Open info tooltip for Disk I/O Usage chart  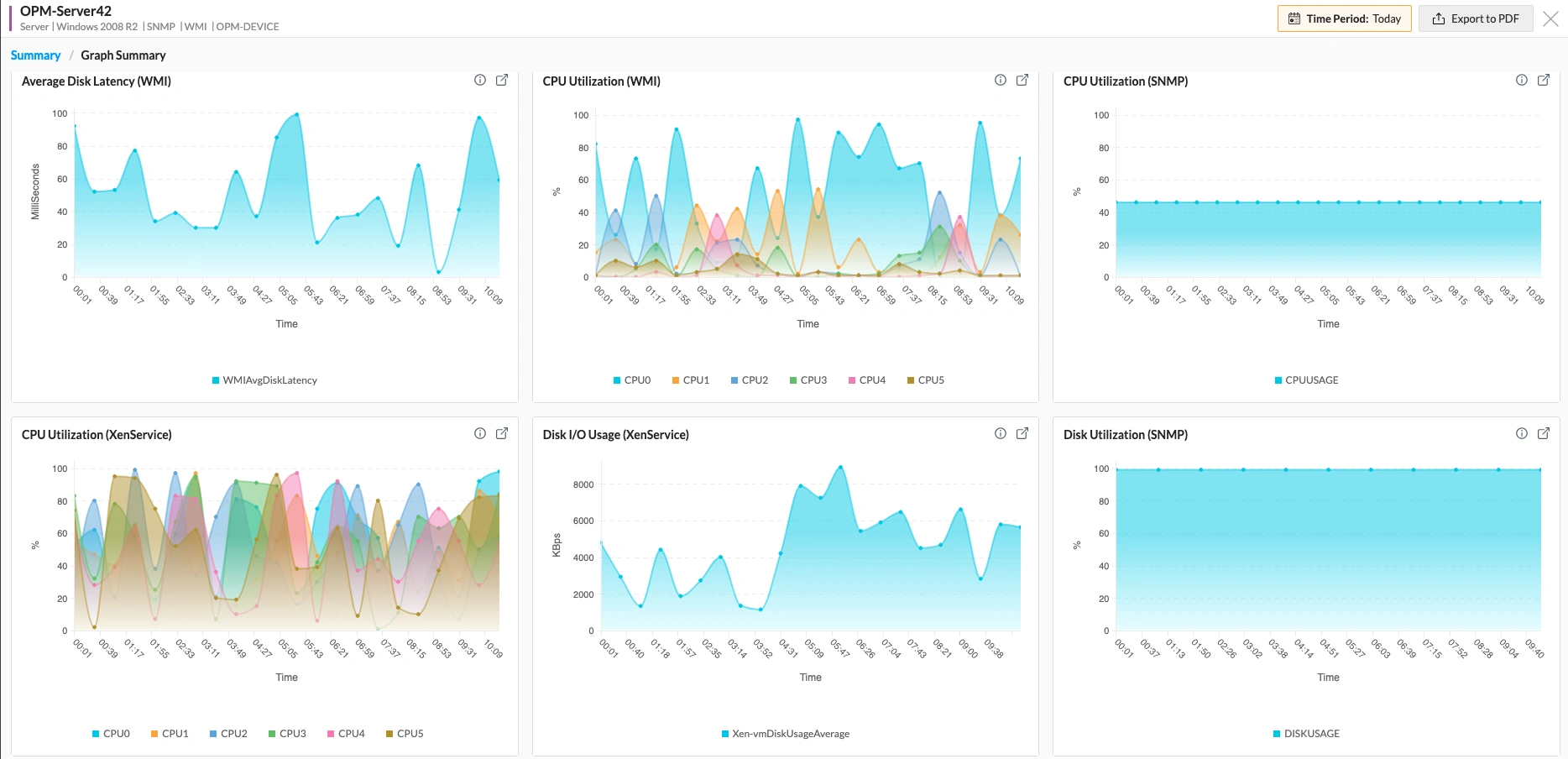click(x=1000, y=433)
